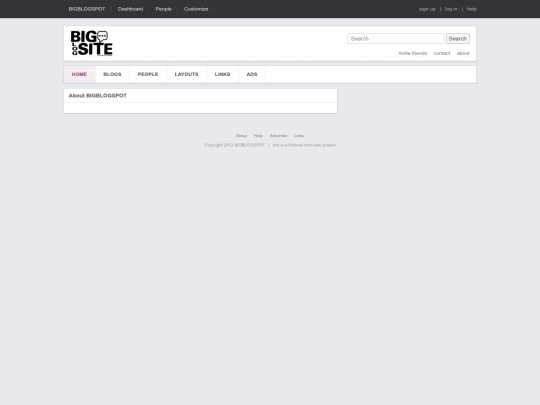Click the log in link
This screenshot has height=405, width=540.
click(x=451, y=9)
